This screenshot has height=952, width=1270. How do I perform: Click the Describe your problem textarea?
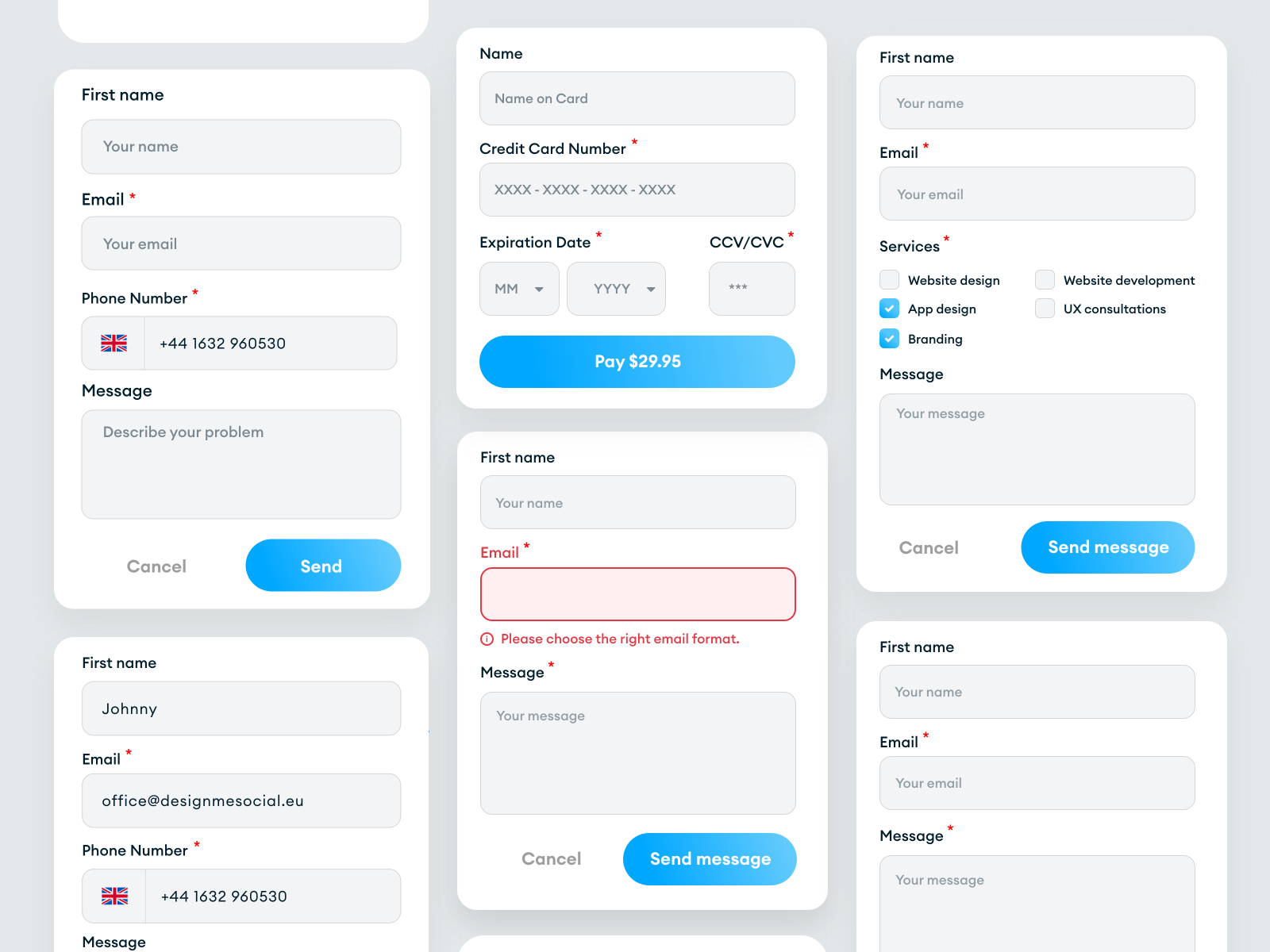point(241,465)
